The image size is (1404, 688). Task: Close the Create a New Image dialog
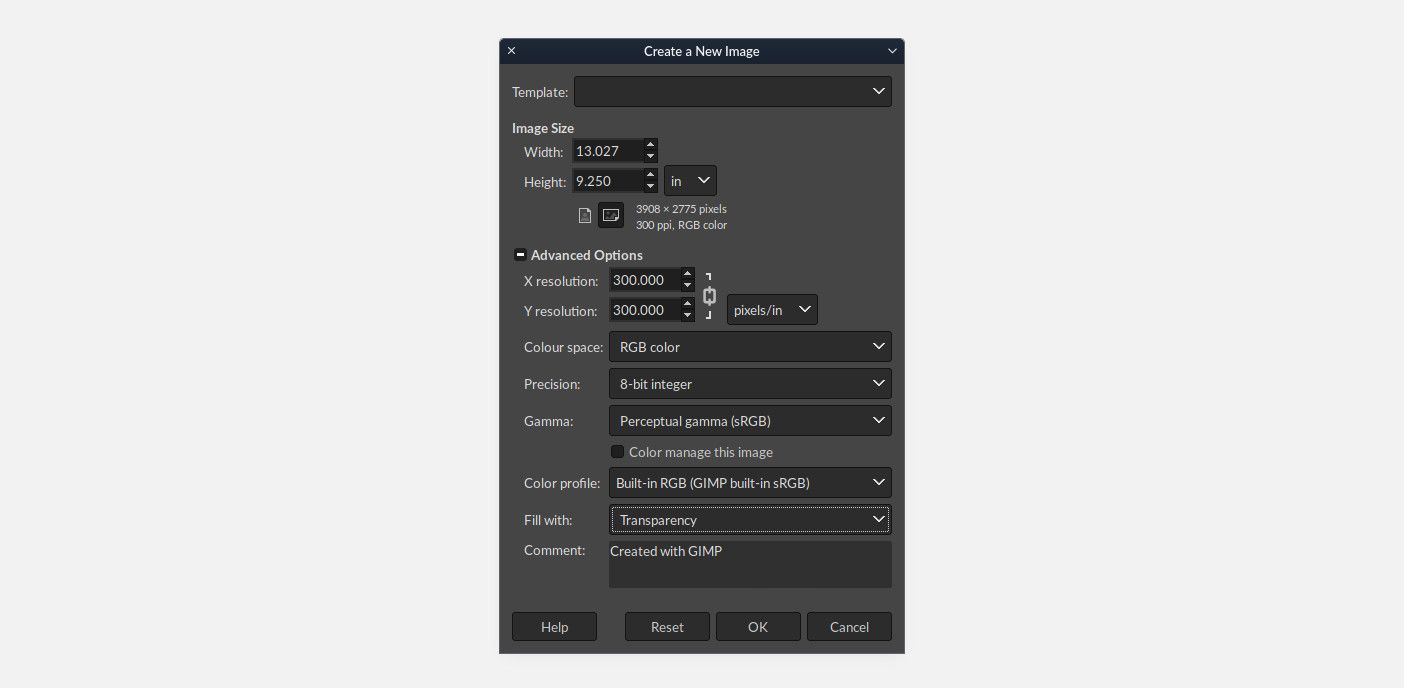[x=512, y=51]
